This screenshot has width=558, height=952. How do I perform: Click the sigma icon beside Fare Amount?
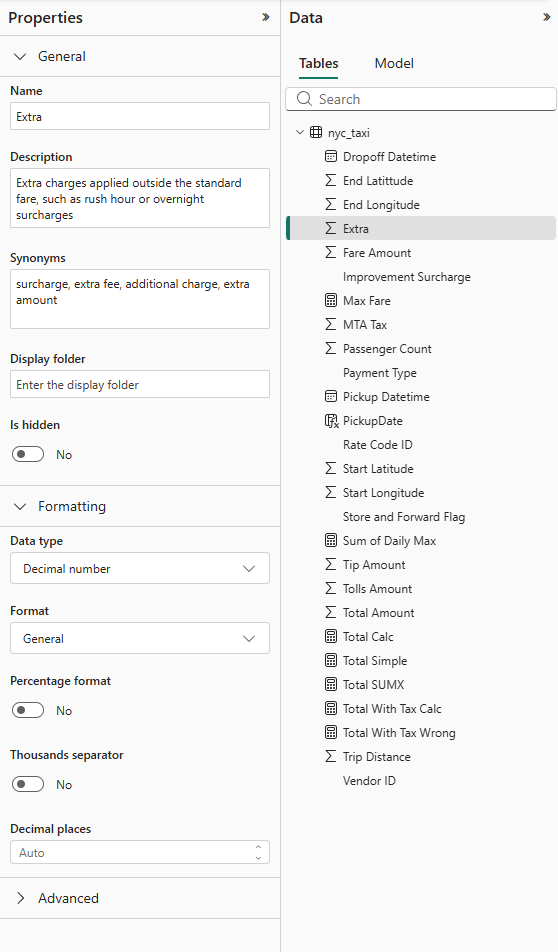(330, 253)
